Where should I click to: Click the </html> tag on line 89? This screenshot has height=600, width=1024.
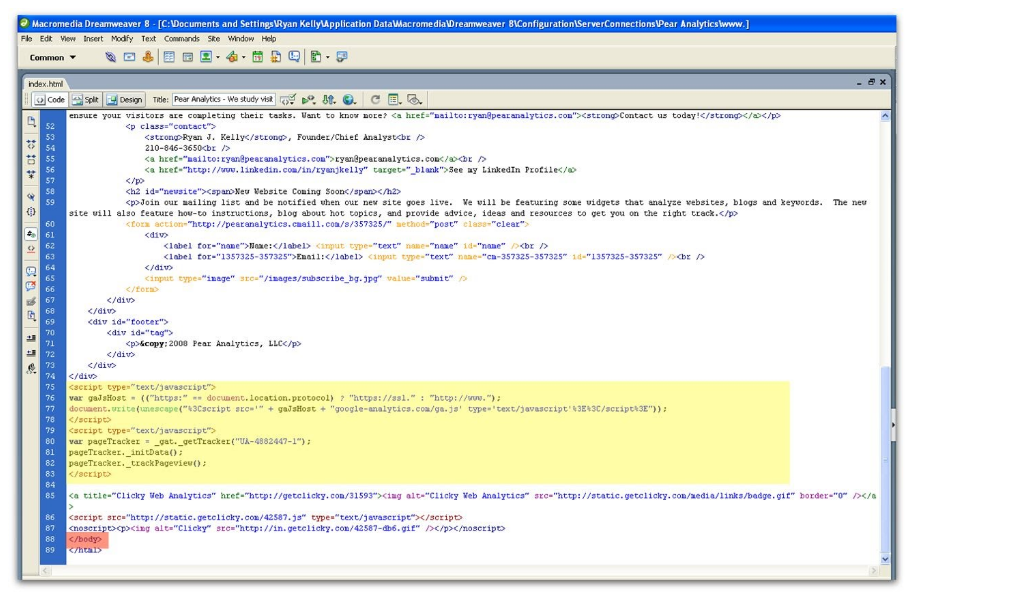click(x=85, y=550)
